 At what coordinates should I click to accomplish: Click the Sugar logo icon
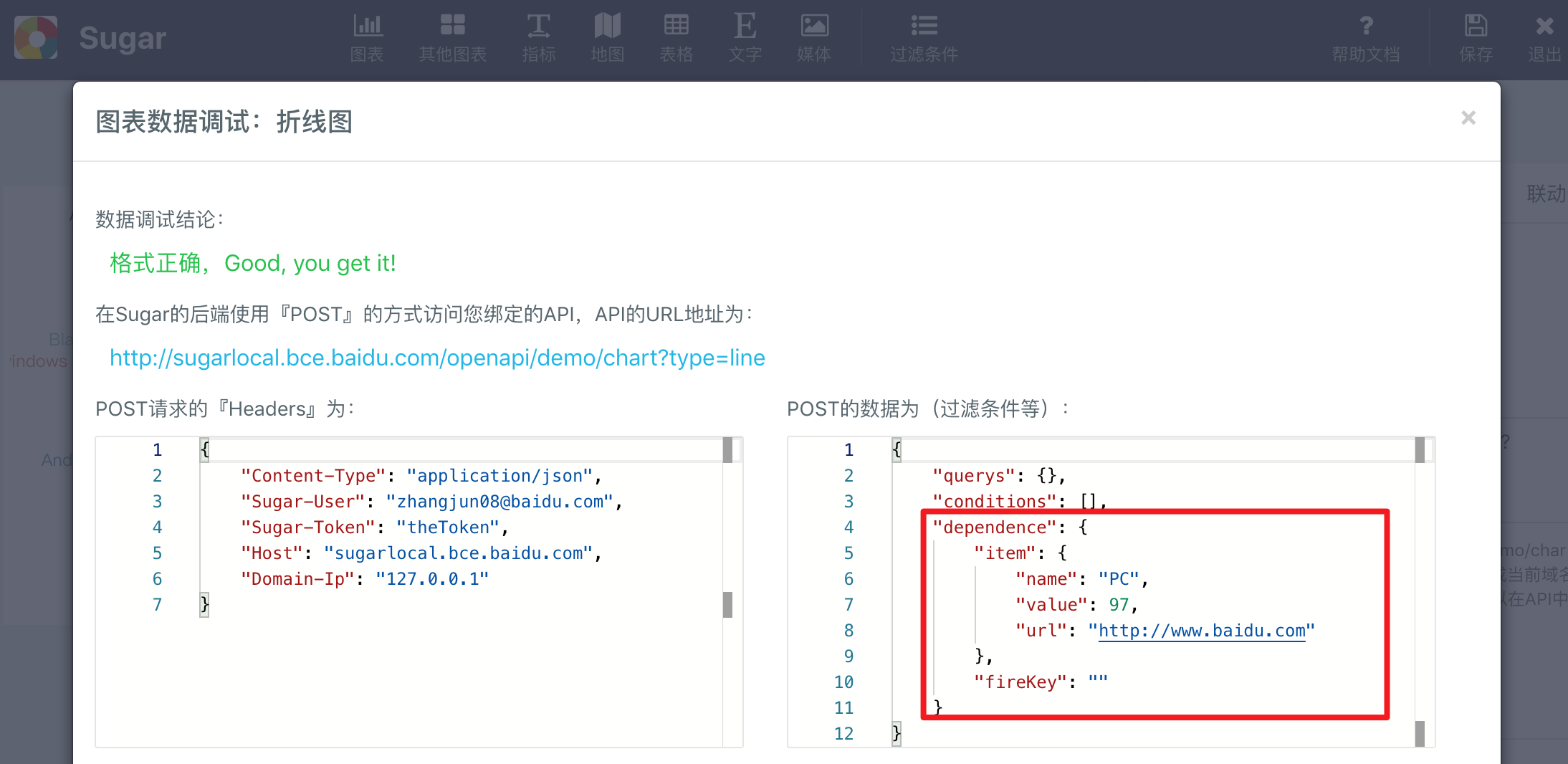[36, 37]
